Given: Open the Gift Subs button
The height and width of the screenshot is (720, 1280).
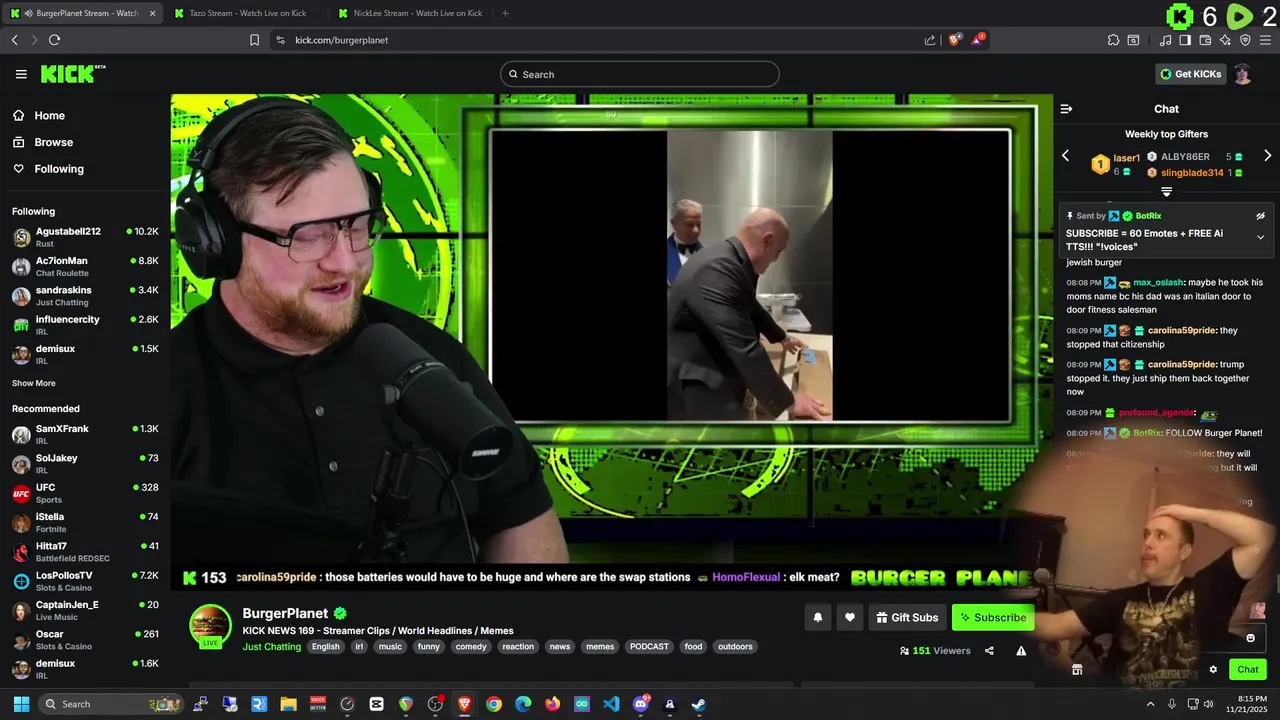Looking at the screenshot, I should pos(907,618).
